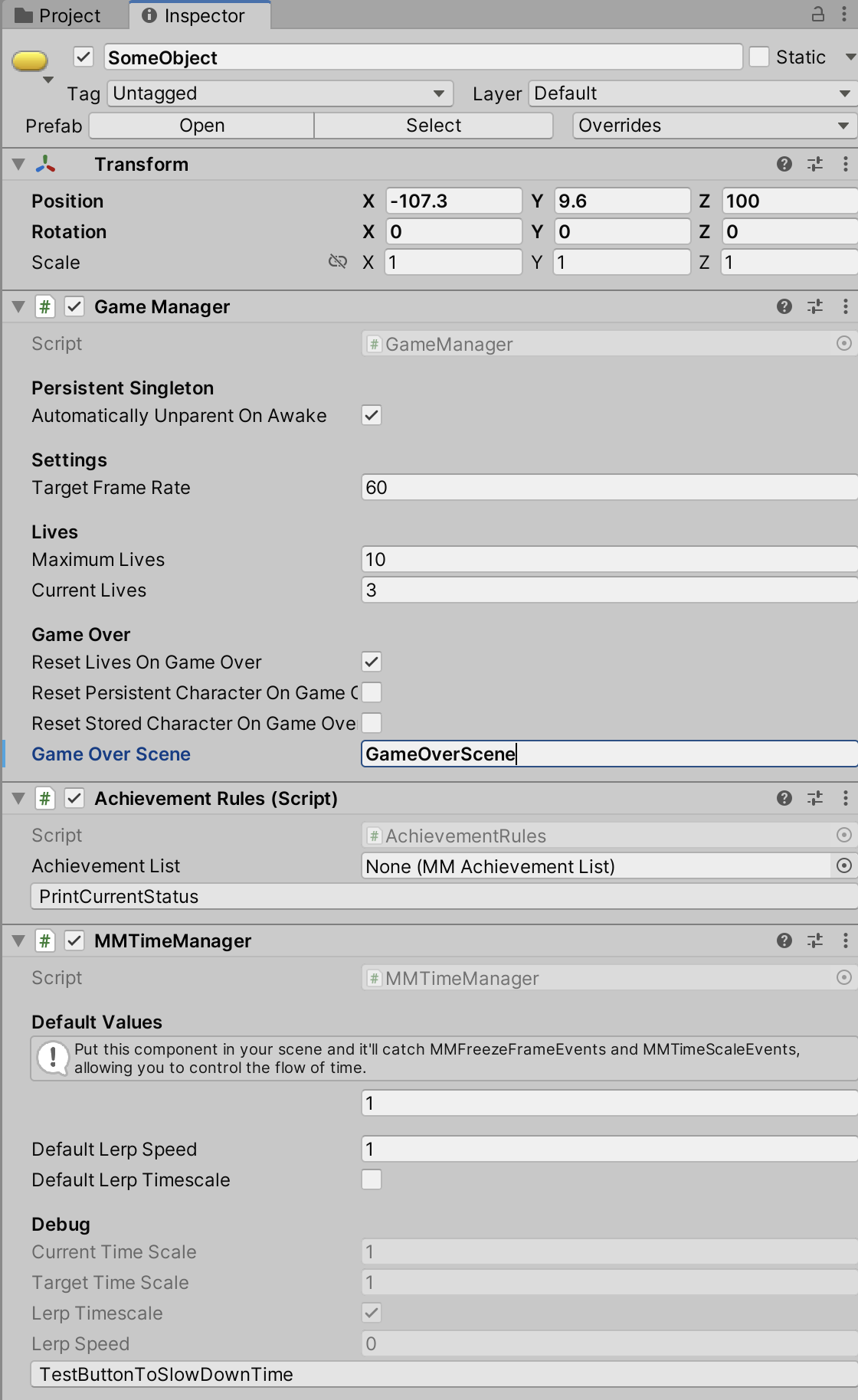Open the Static flags dropdown arrow
858x1400 pixels.
(850, 57)
